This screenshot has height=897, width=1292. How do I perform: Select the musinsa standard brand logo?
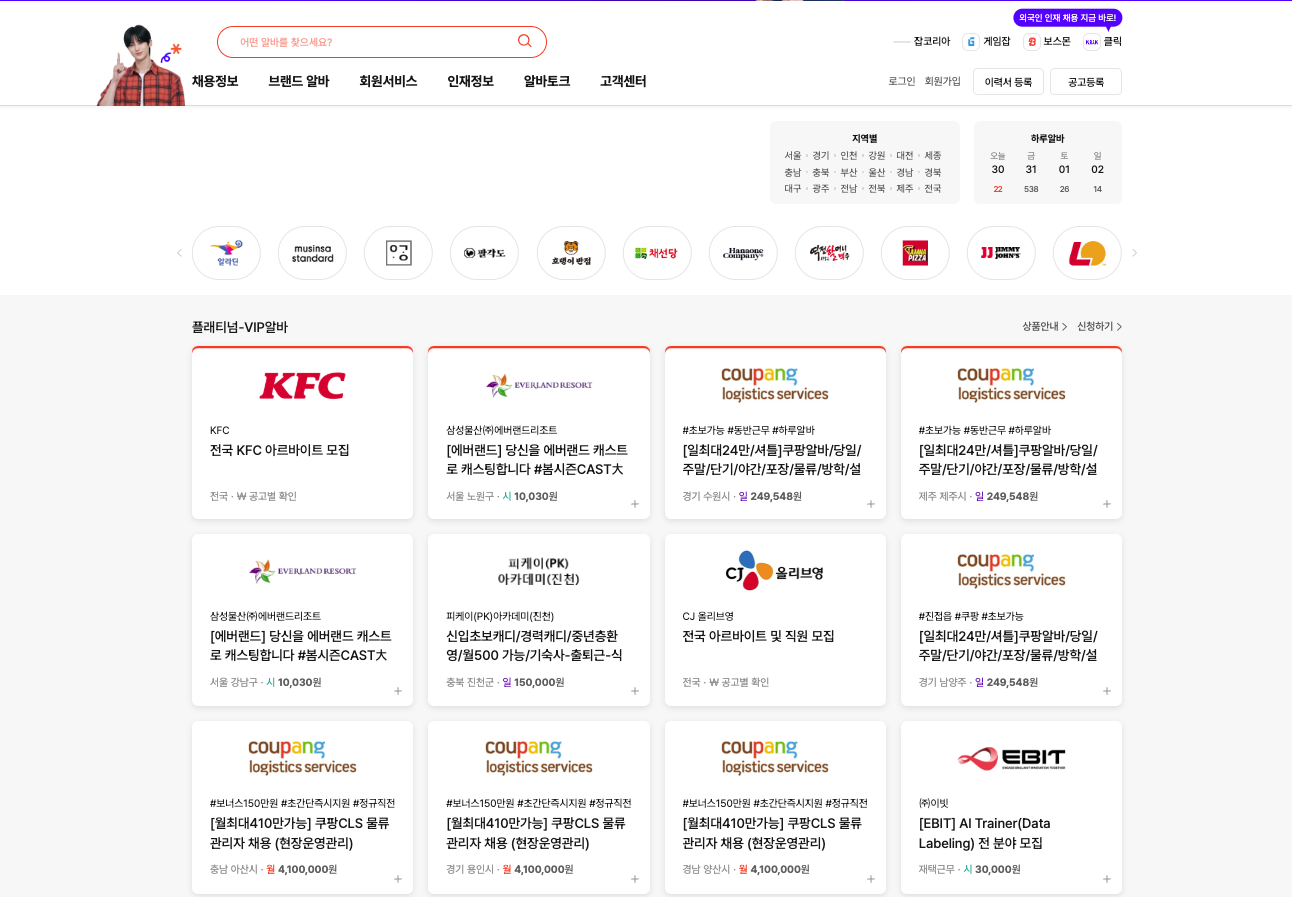(312, 253)
